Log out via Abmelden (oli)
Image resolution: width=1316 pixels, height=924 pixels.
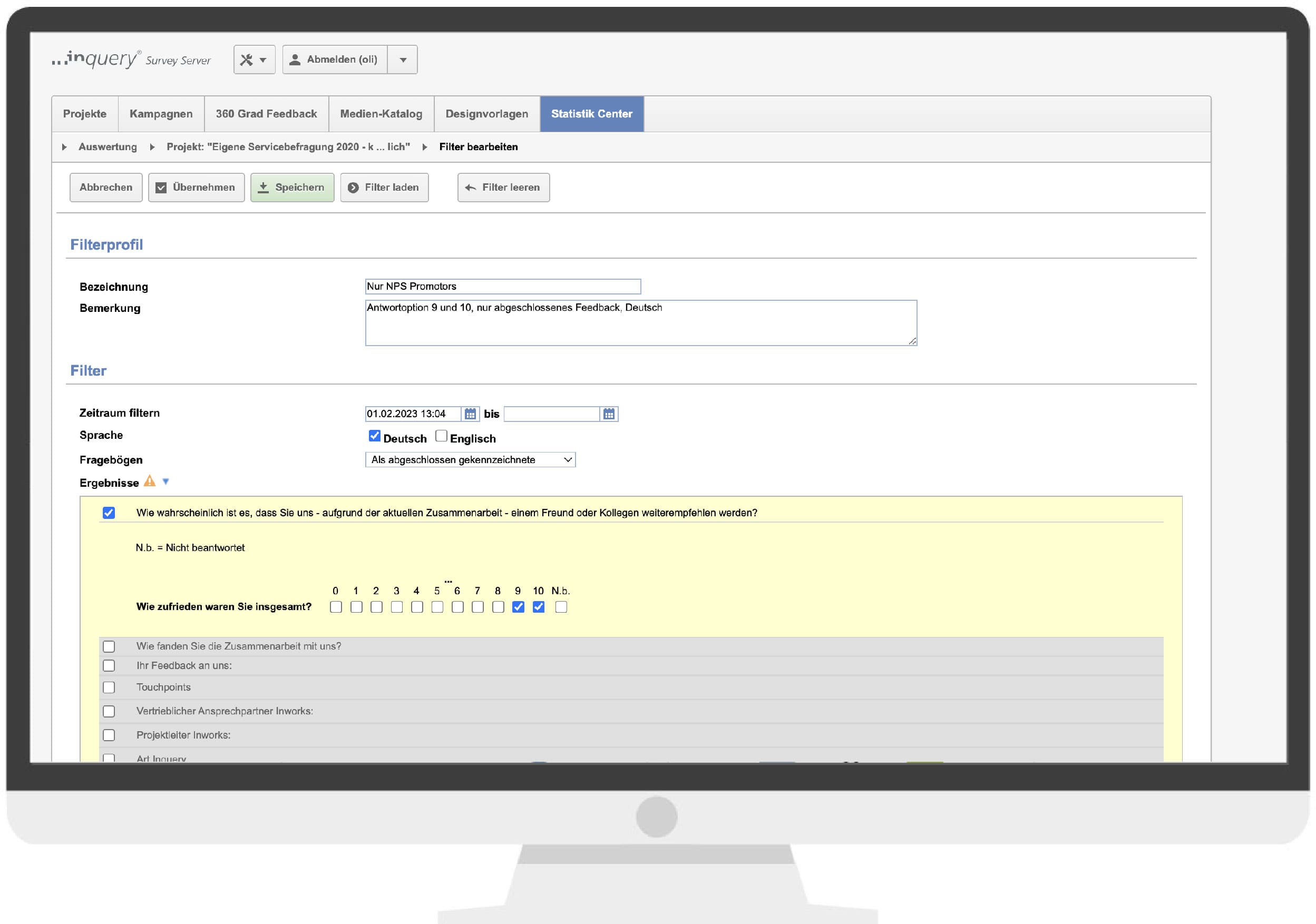pyautogui.click(x=335, y=60)
